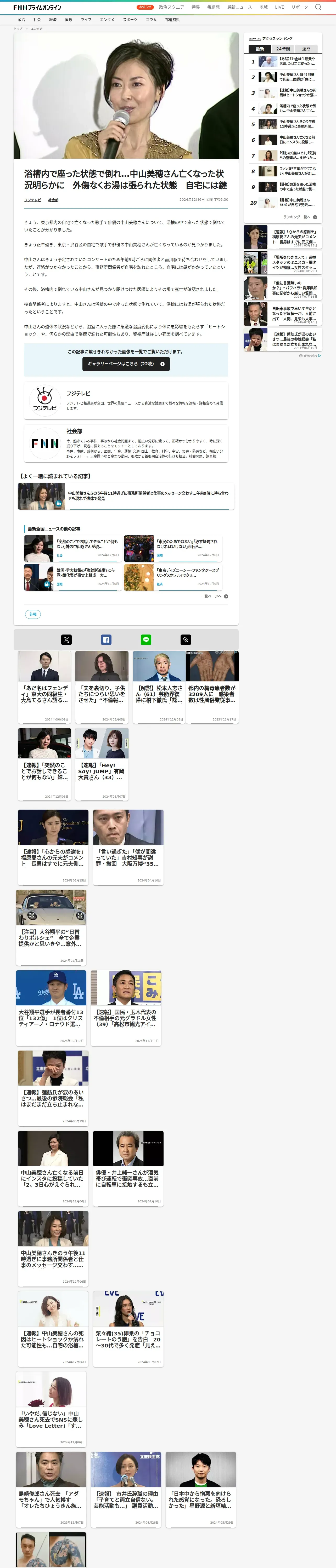Screen dimensions: 336x1568
Task: Share article on X (Twitter)
Action: tap(66, 640)
